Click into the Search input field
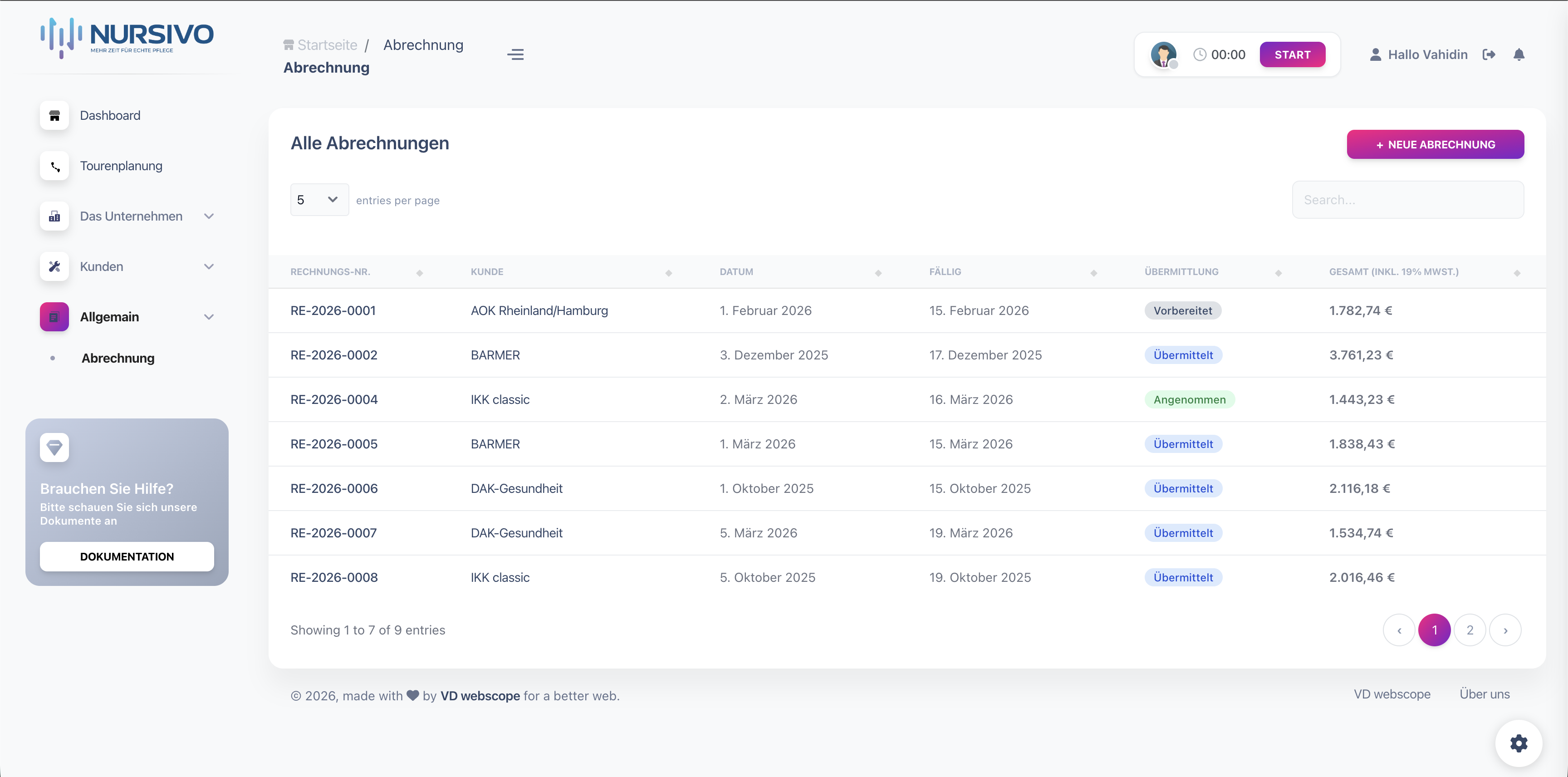 1407,200
